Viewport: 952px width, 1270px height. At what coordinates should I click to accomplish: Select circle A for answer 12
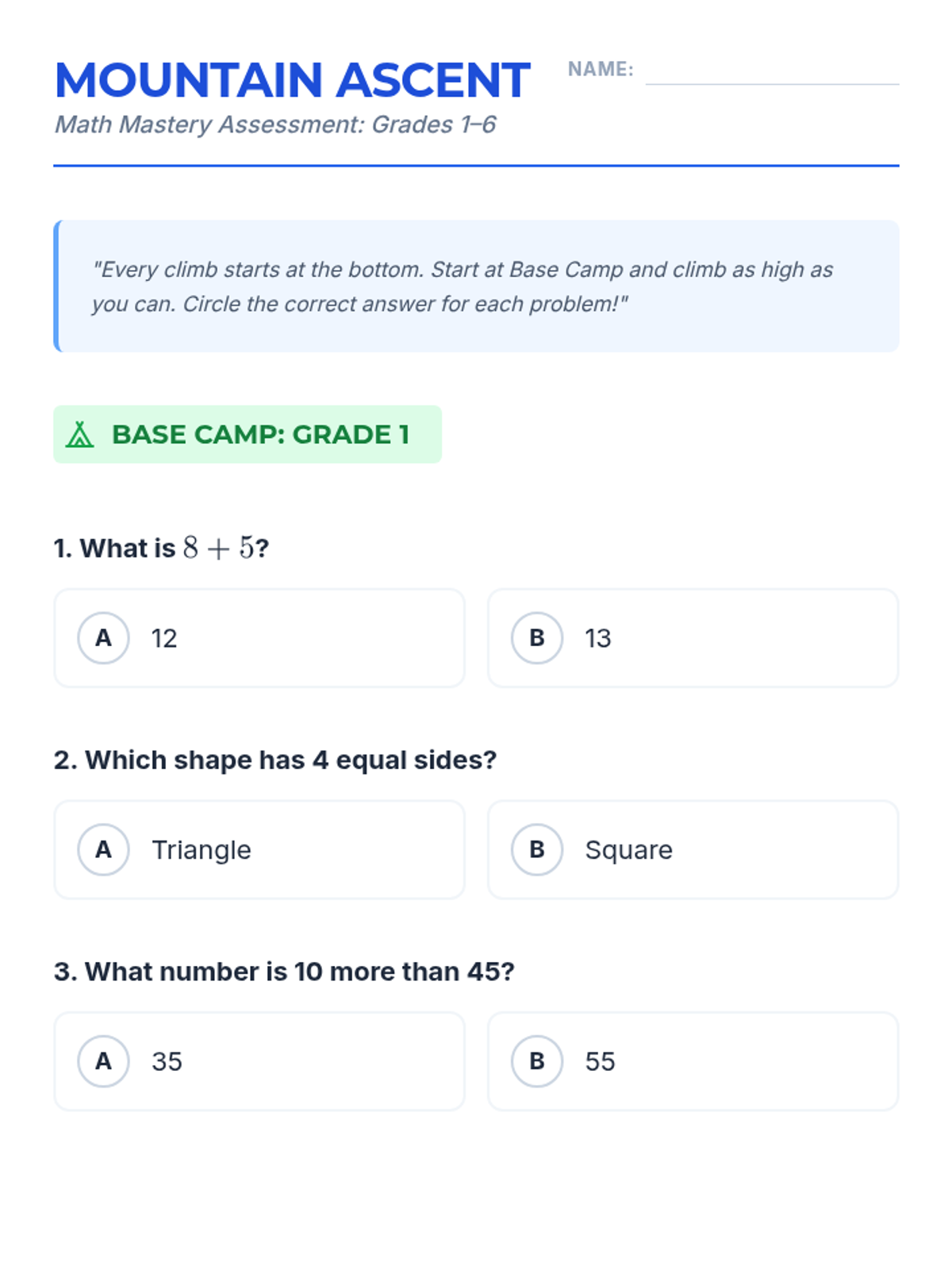[103, 638]
